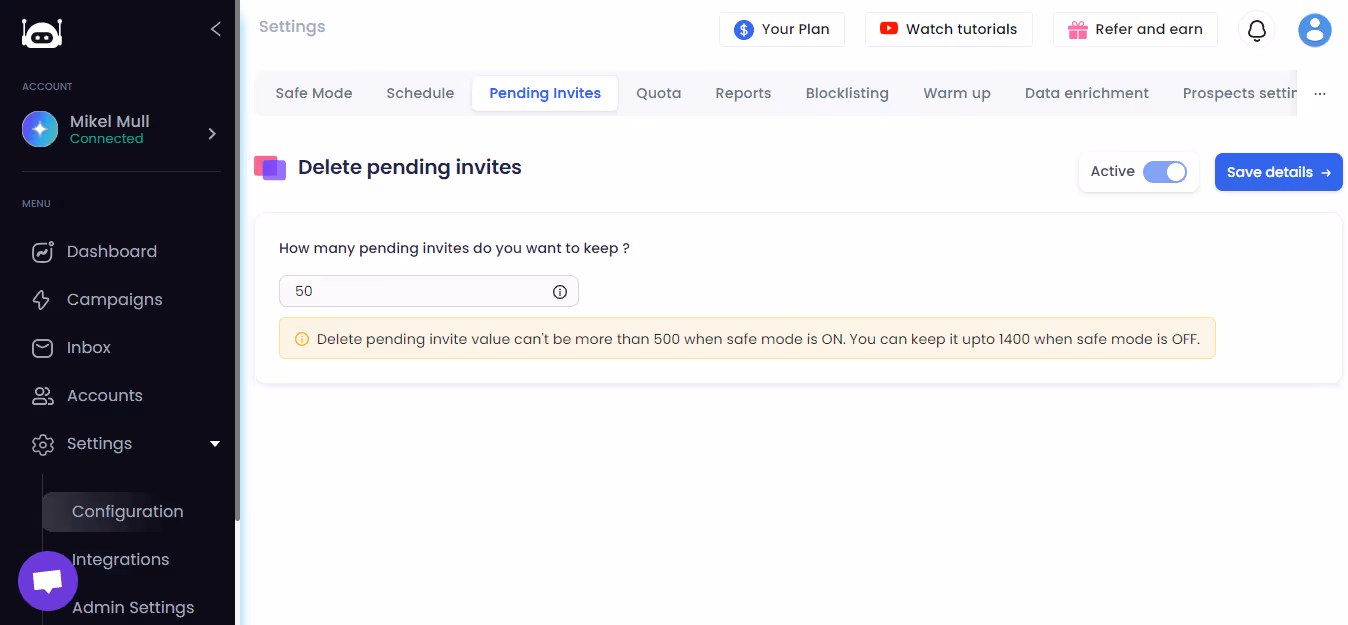Select the Campaigns icon in sidebar
Image resolution: width=1348 pixels, height=625 pixels.
[x=42, y=299]
